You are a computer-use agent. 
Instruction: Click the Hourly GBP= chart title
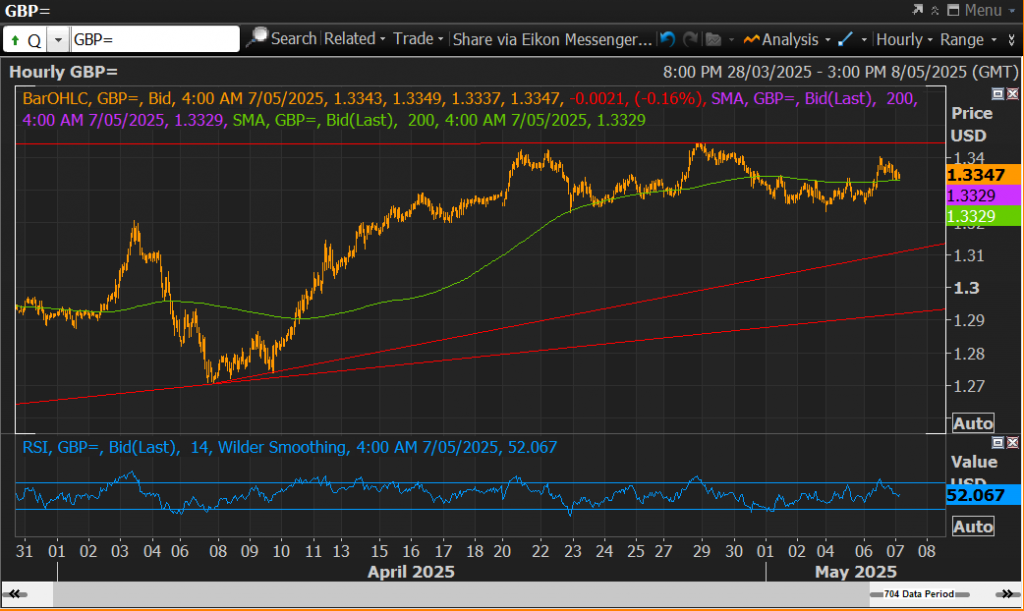pos(63,72)
